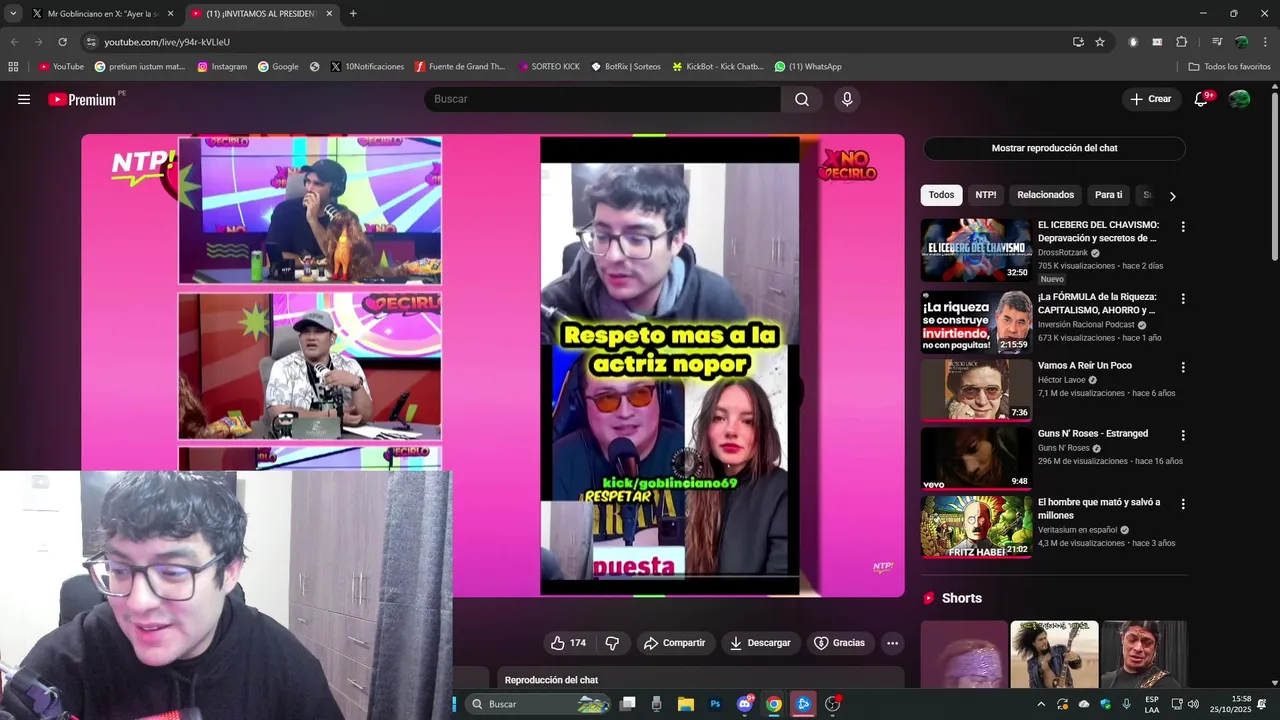
Task: Open options menu for Vamos A Reír Un Poco
Action: (1182, 367)
